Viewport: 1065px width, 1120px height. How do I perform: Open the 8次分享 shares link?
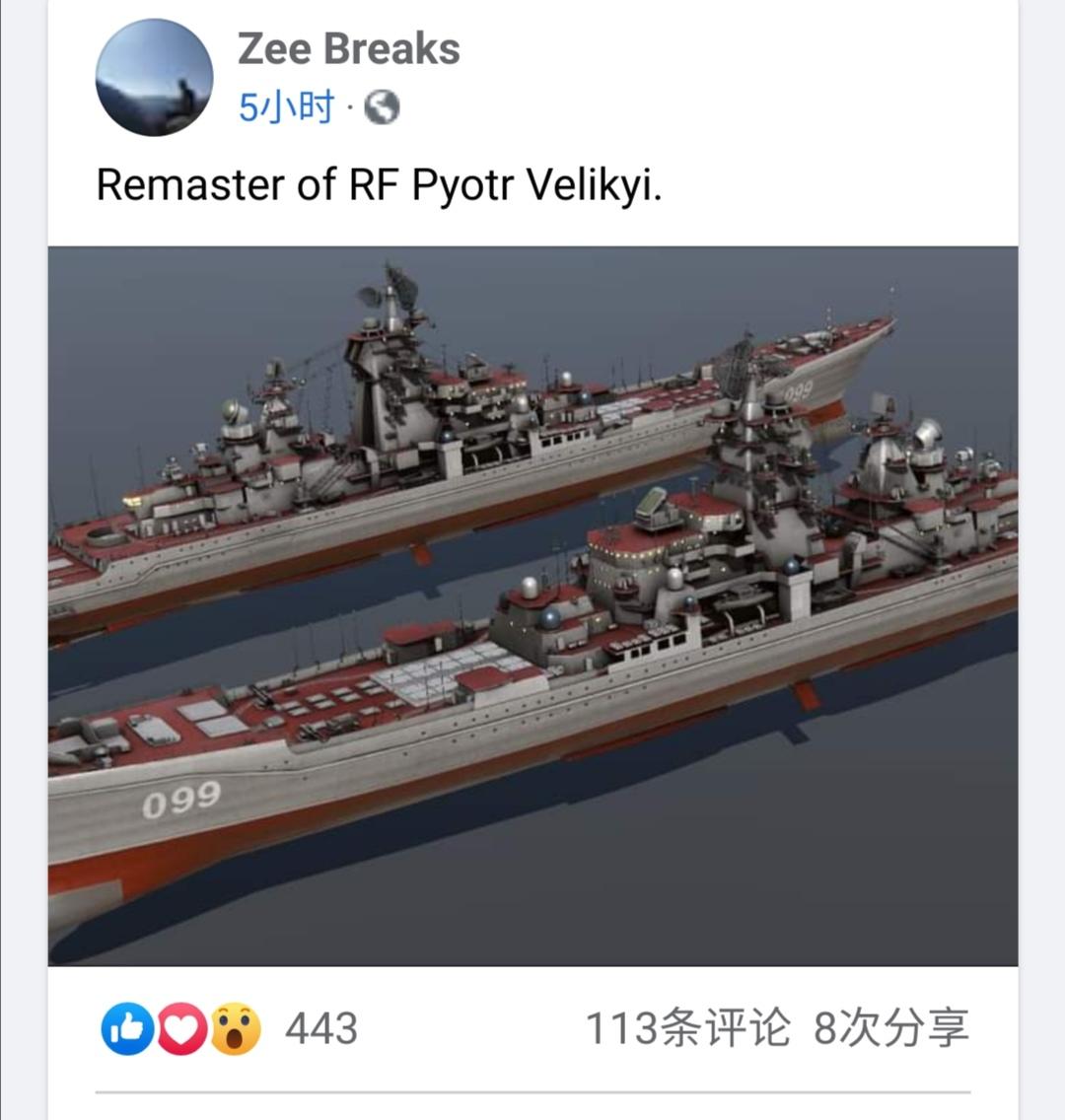[x=891, y=1028]
